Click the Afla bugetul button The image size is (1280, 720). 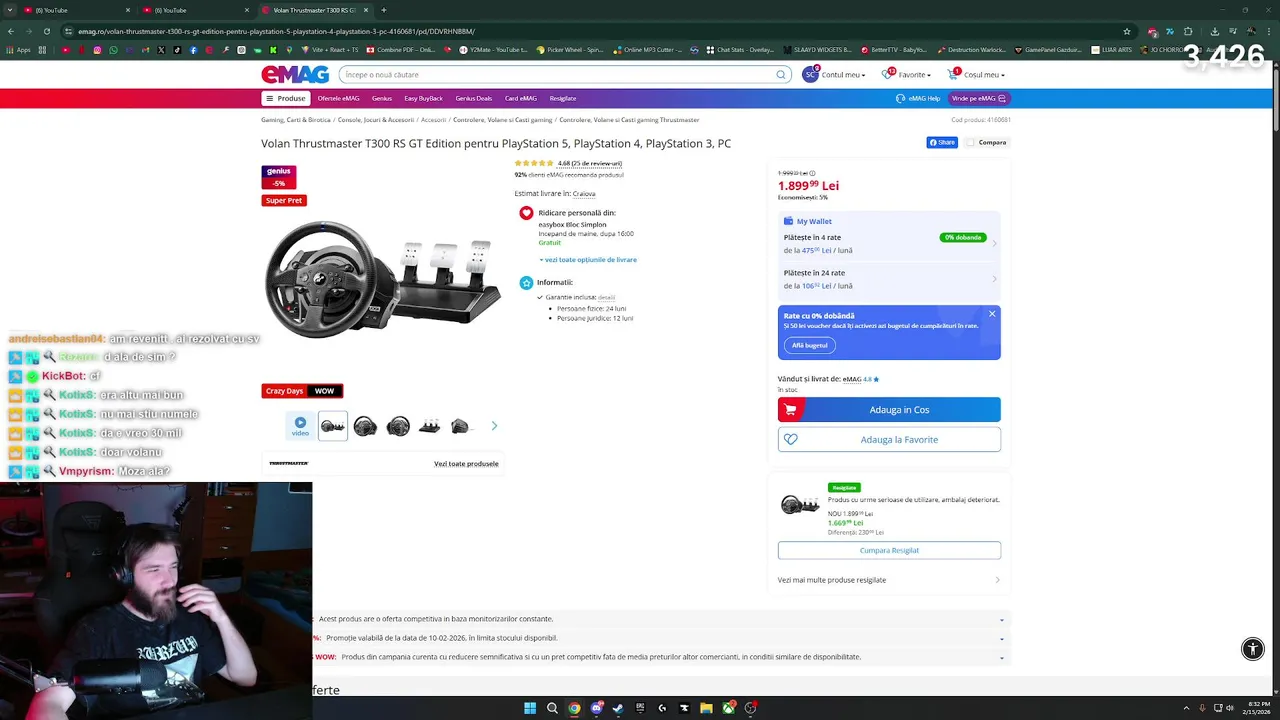pyautogui.click(x=809, y=345)
